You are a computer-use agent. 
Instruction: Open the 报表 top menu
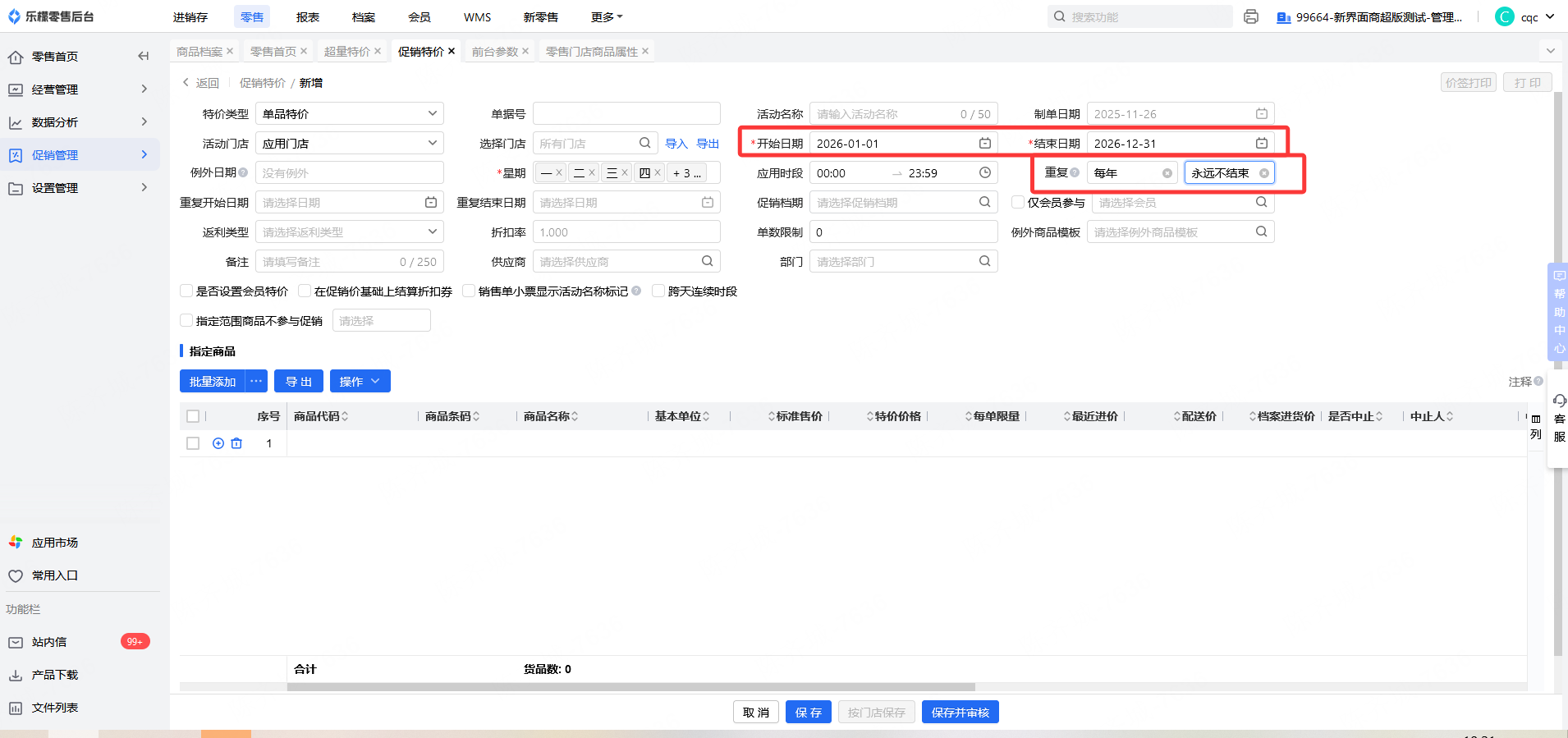(308, 17)
